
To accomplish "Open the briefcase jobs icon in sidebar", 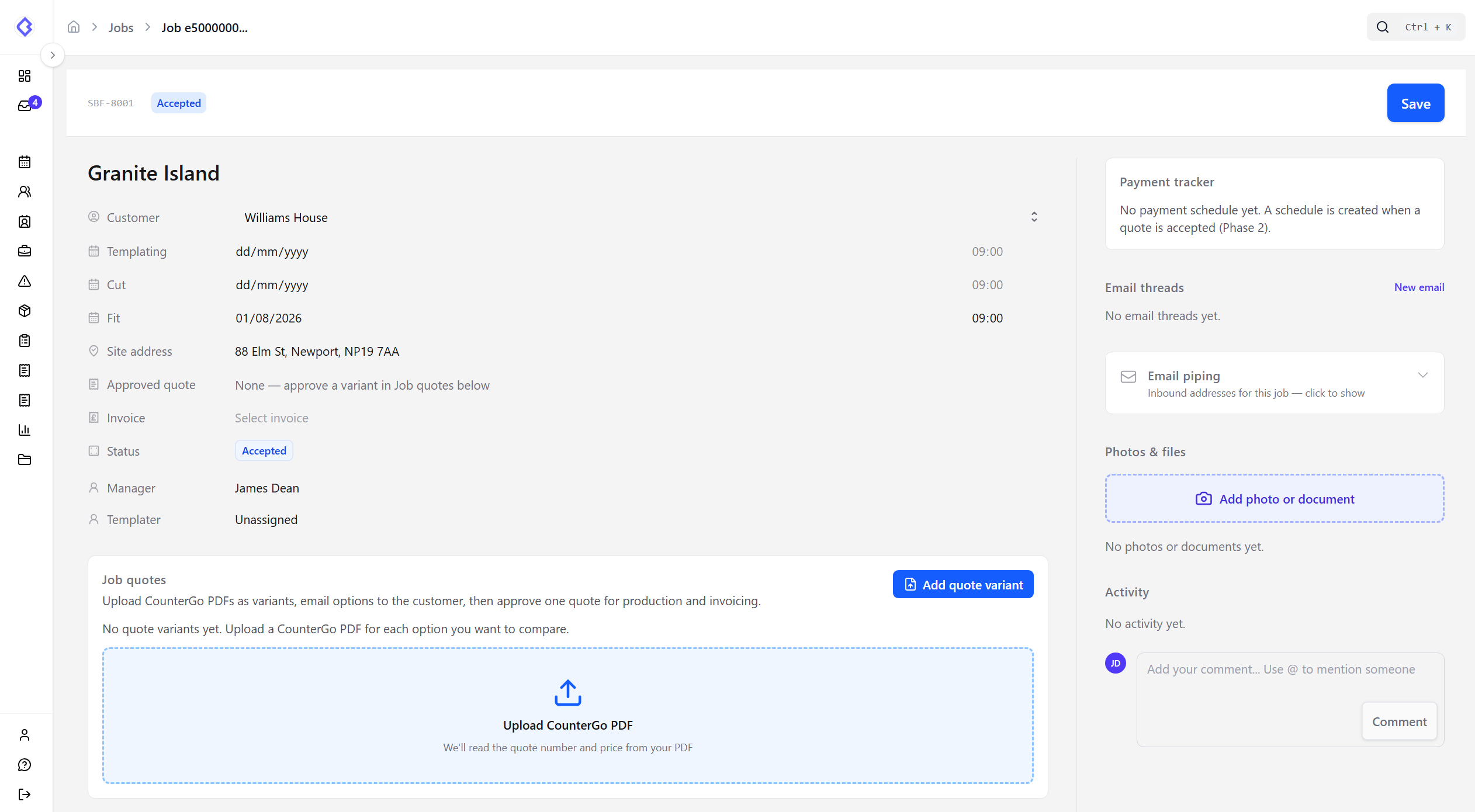I will [x=25, y=251].
